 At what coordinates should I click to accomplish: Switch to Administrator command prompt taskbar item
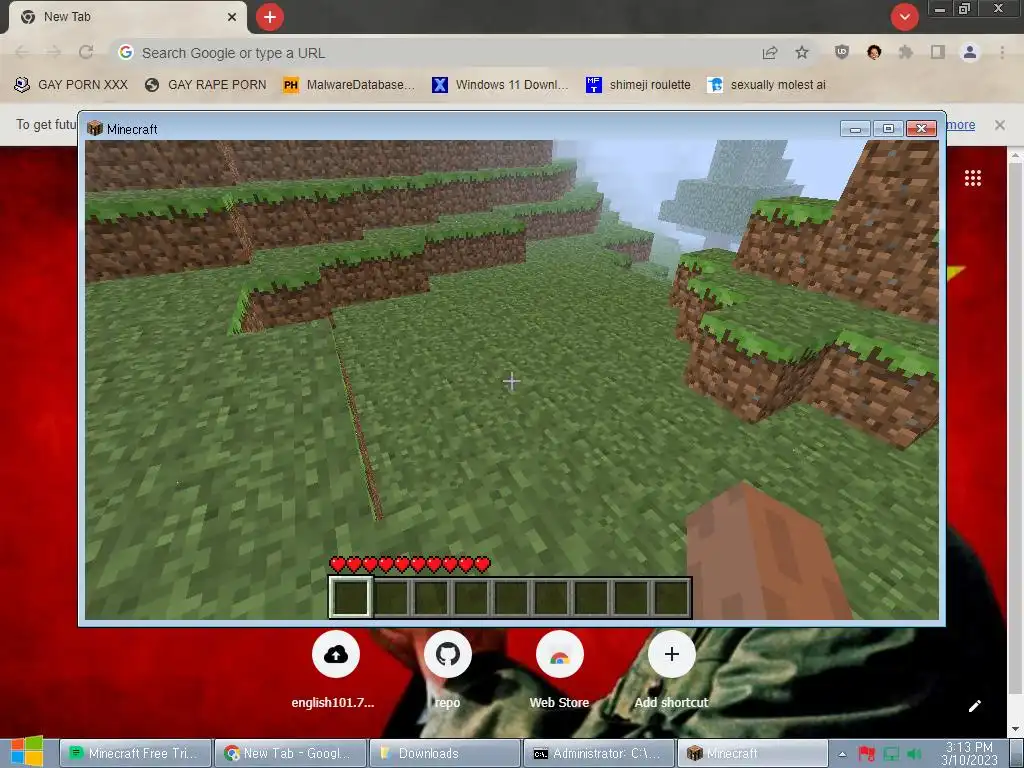(x=600, y=753)
